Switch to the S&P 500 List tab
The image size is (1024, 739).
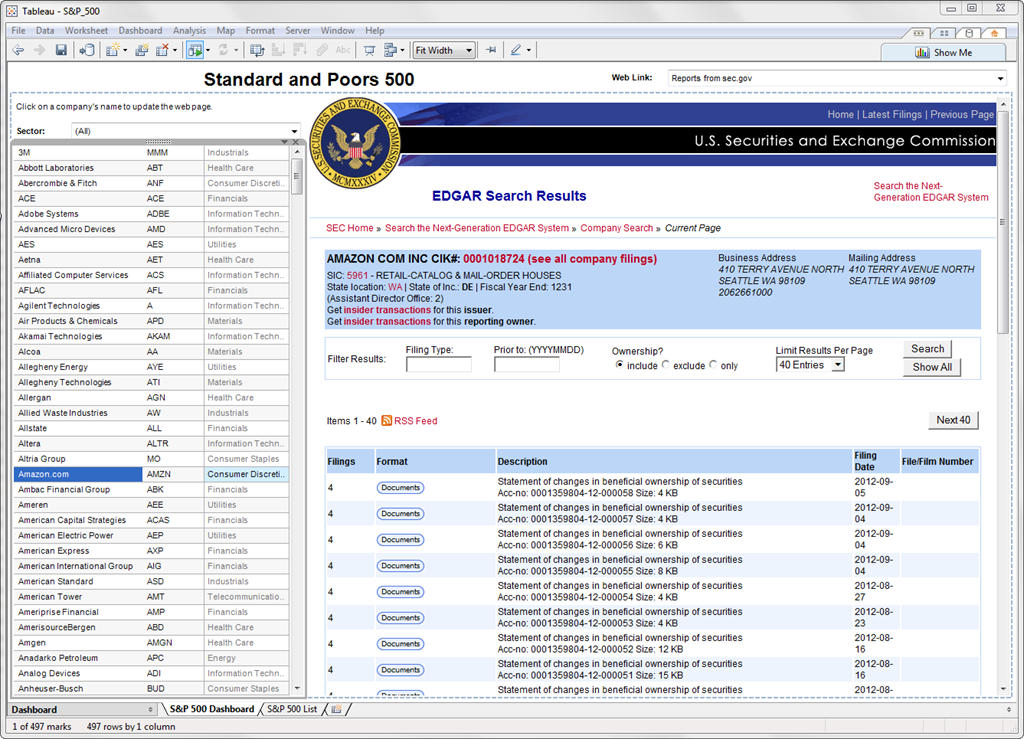pos(292,709)
